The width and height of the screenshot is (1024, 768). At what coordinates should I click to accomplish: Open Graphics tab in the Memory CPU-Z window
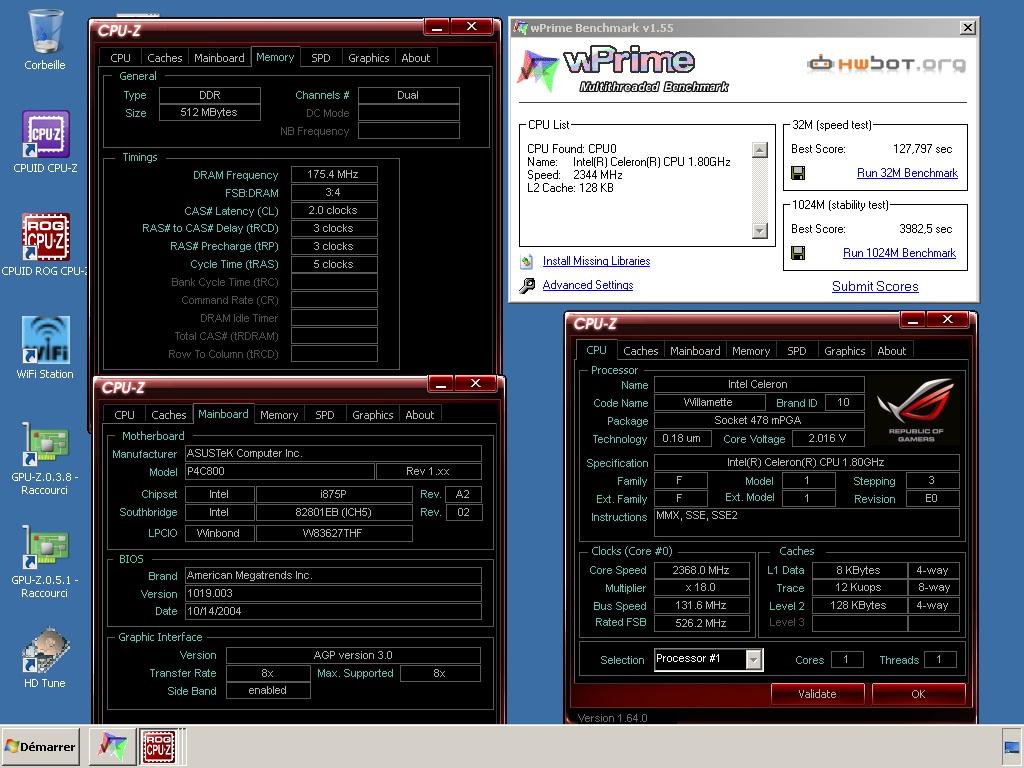[368, 57]
